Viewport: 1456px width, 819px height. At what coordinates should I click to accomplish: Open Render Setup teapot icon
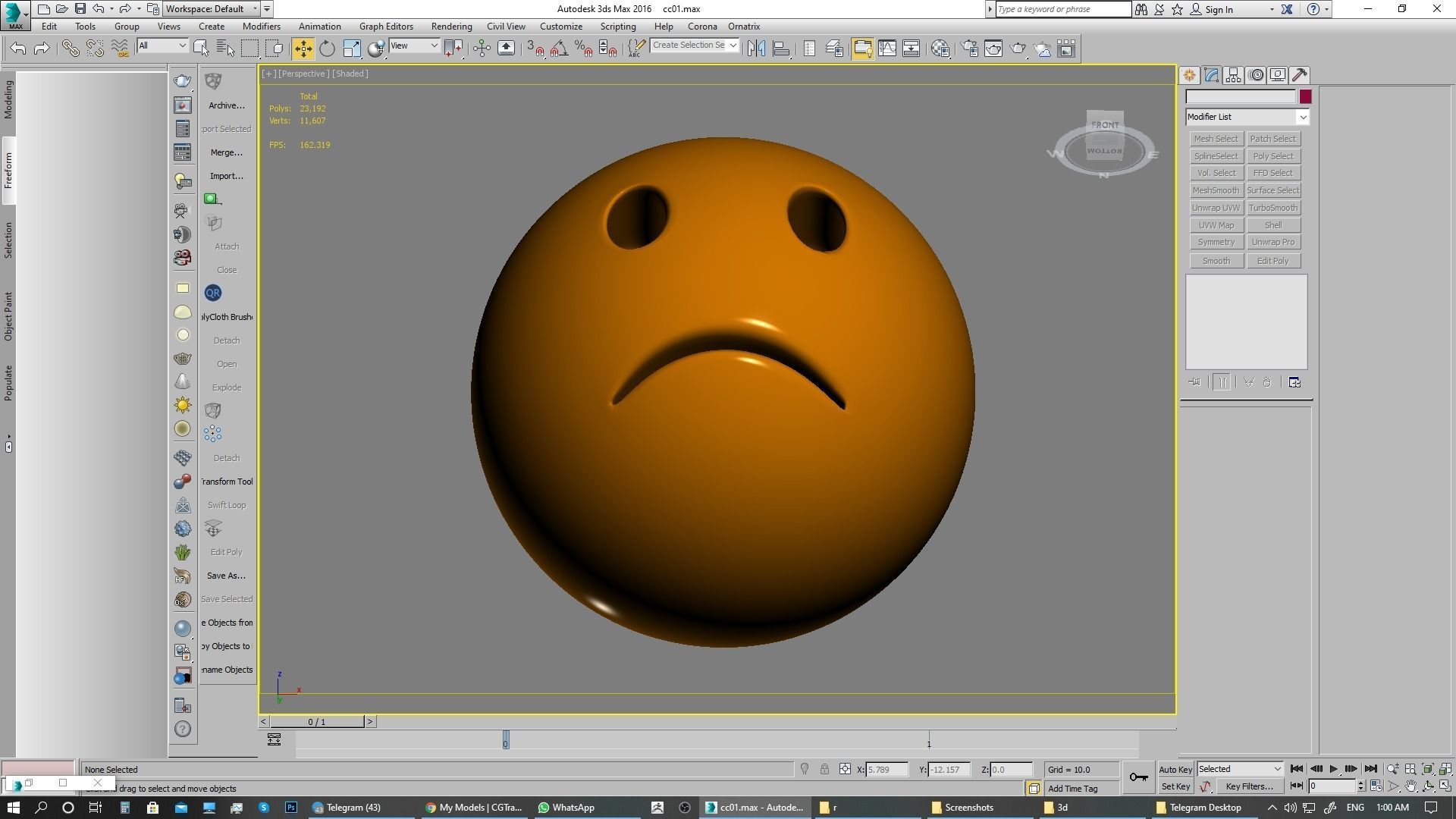click(969, 49)
